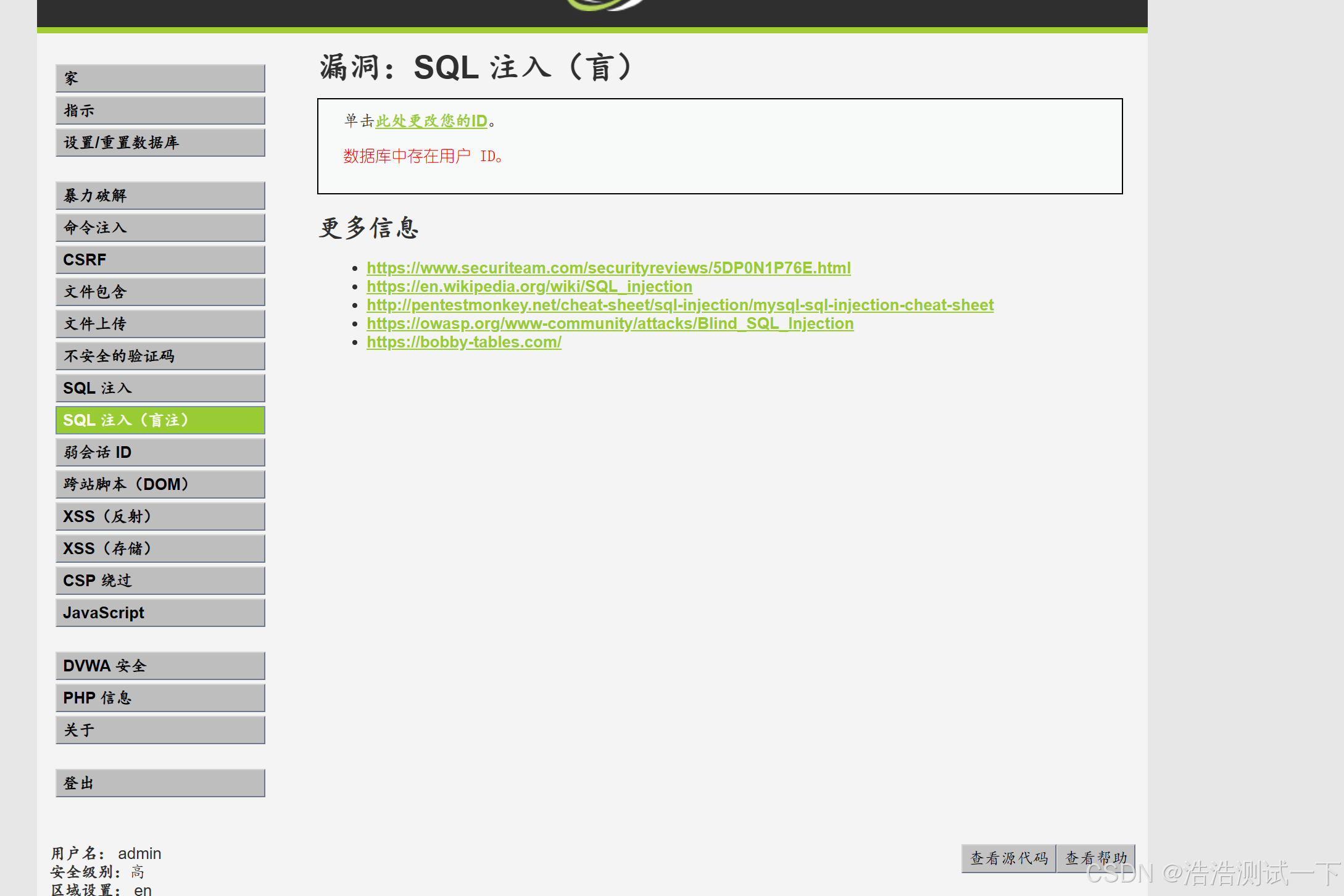Click the 指示 sidebar entry
Viewport: 1344px width, 896px height.
tap(160, 110)
